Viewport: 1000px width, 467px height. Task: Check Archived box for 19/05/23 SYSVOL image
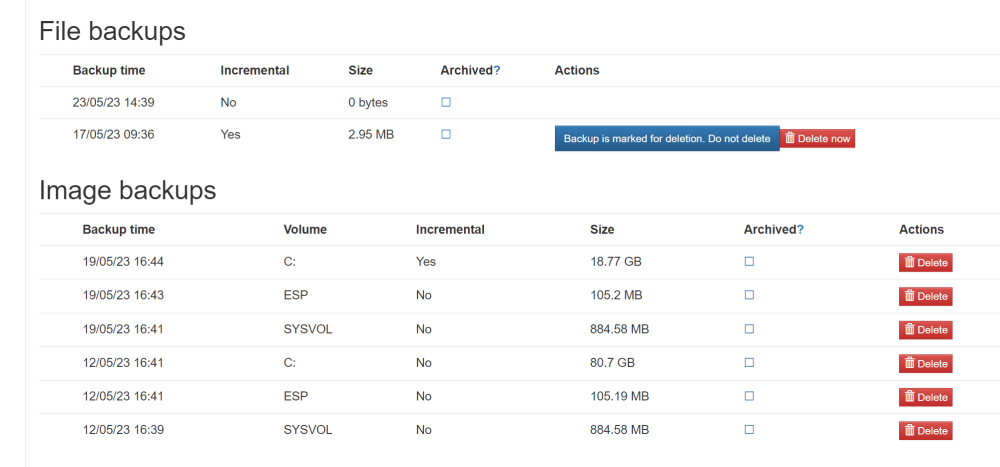click(749, 329)
